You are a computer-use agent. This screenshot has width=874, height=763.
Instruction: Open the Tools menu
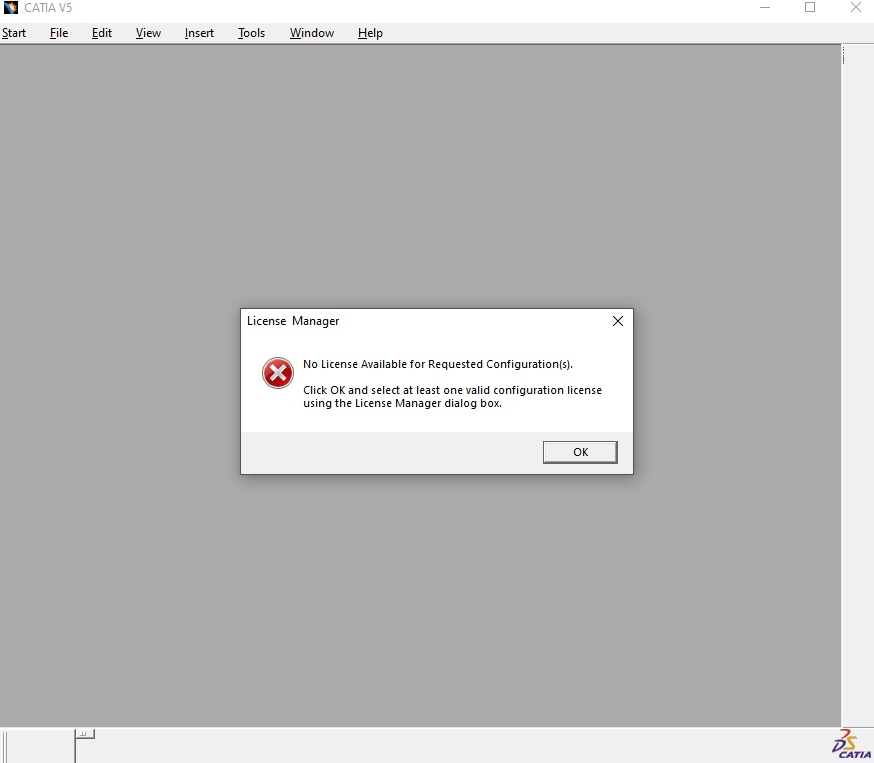(251, 33)
